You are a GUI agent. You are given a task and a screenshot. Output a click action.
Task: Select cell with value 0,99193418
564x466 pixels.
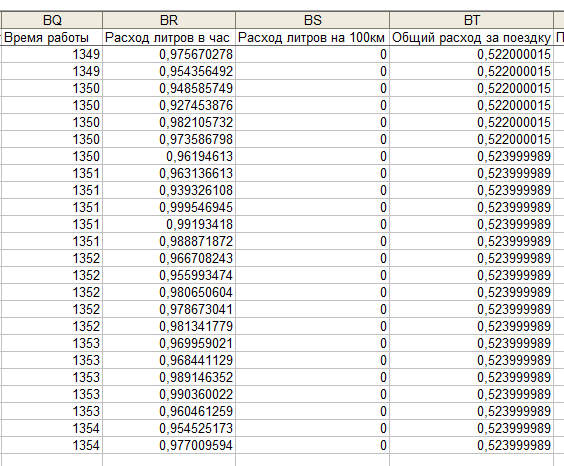pyautogui.click(x=169, y=224)
